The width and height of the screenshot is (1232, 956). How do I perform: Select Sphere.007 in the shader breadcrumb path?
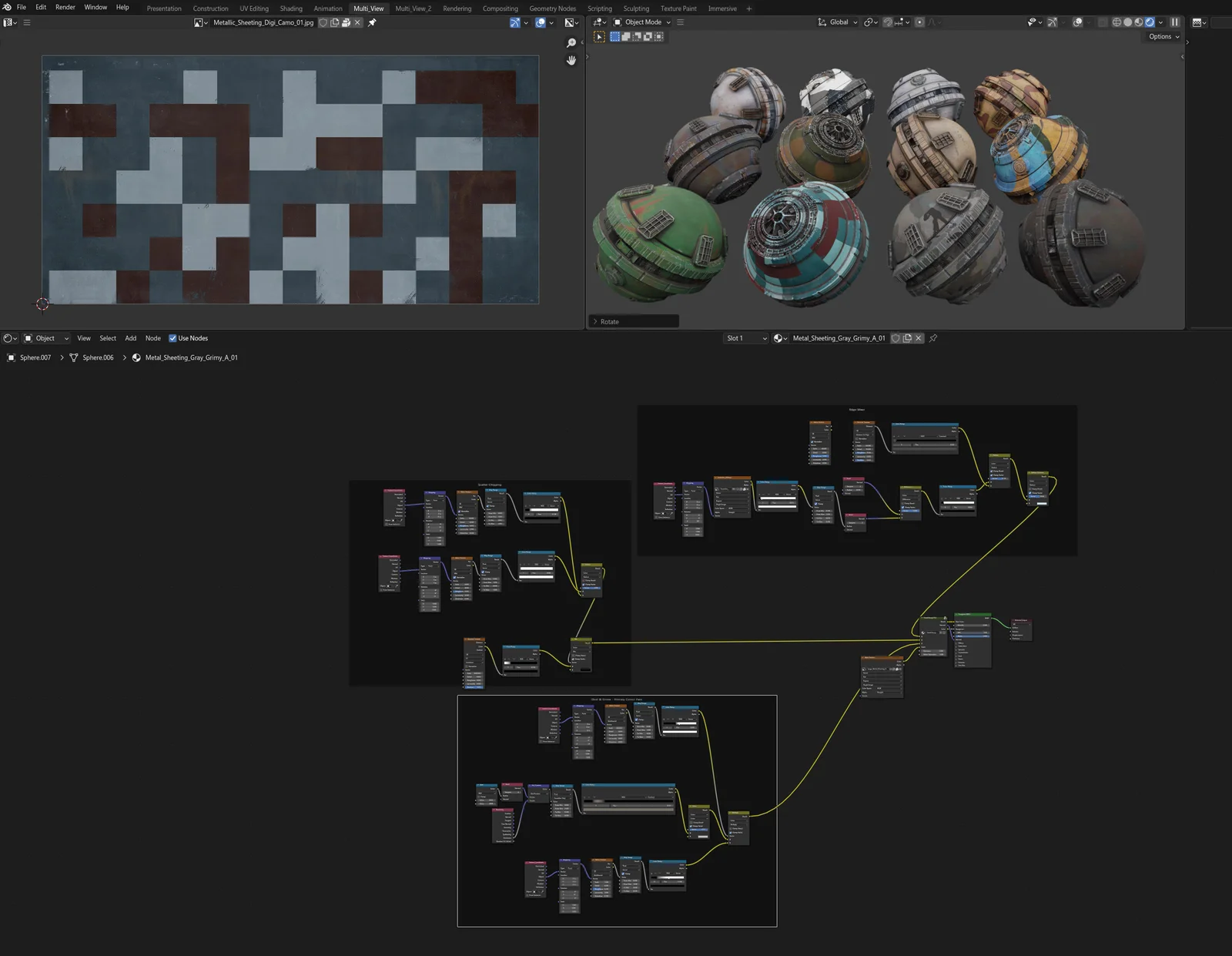35,357
